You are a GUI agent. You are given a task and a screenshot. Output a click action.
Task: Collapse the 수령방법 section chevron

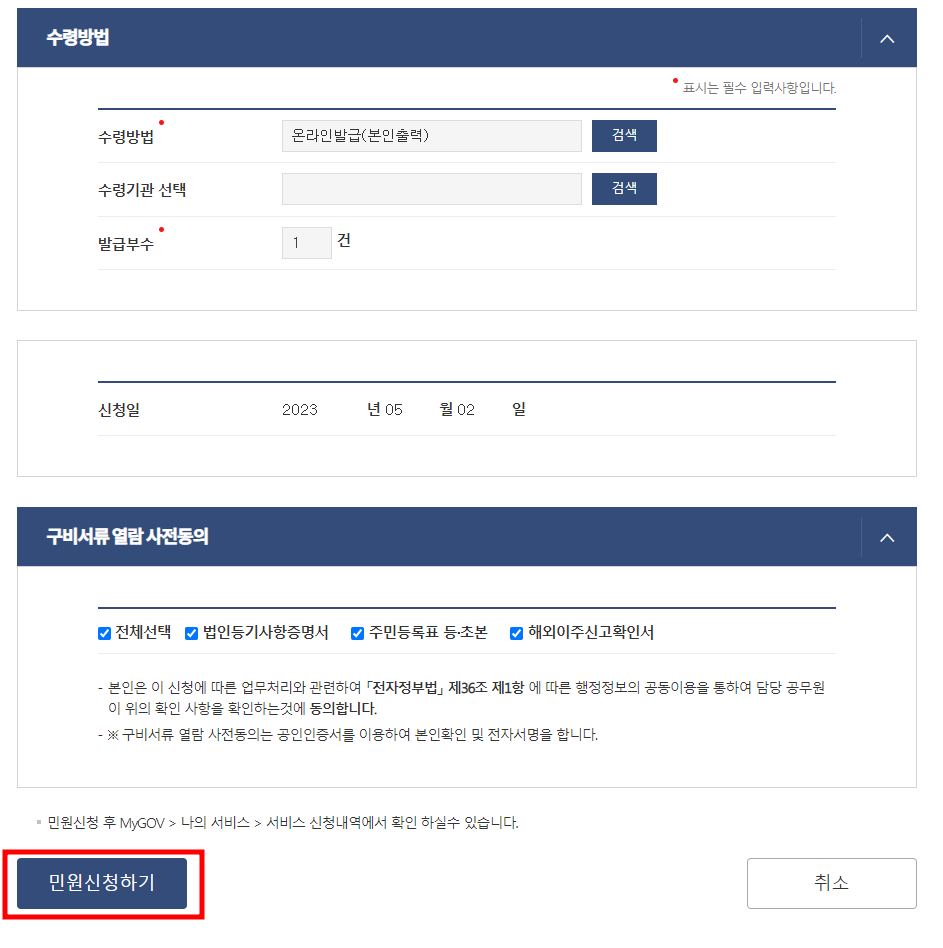pyautogui.click(x=887, y=39)
